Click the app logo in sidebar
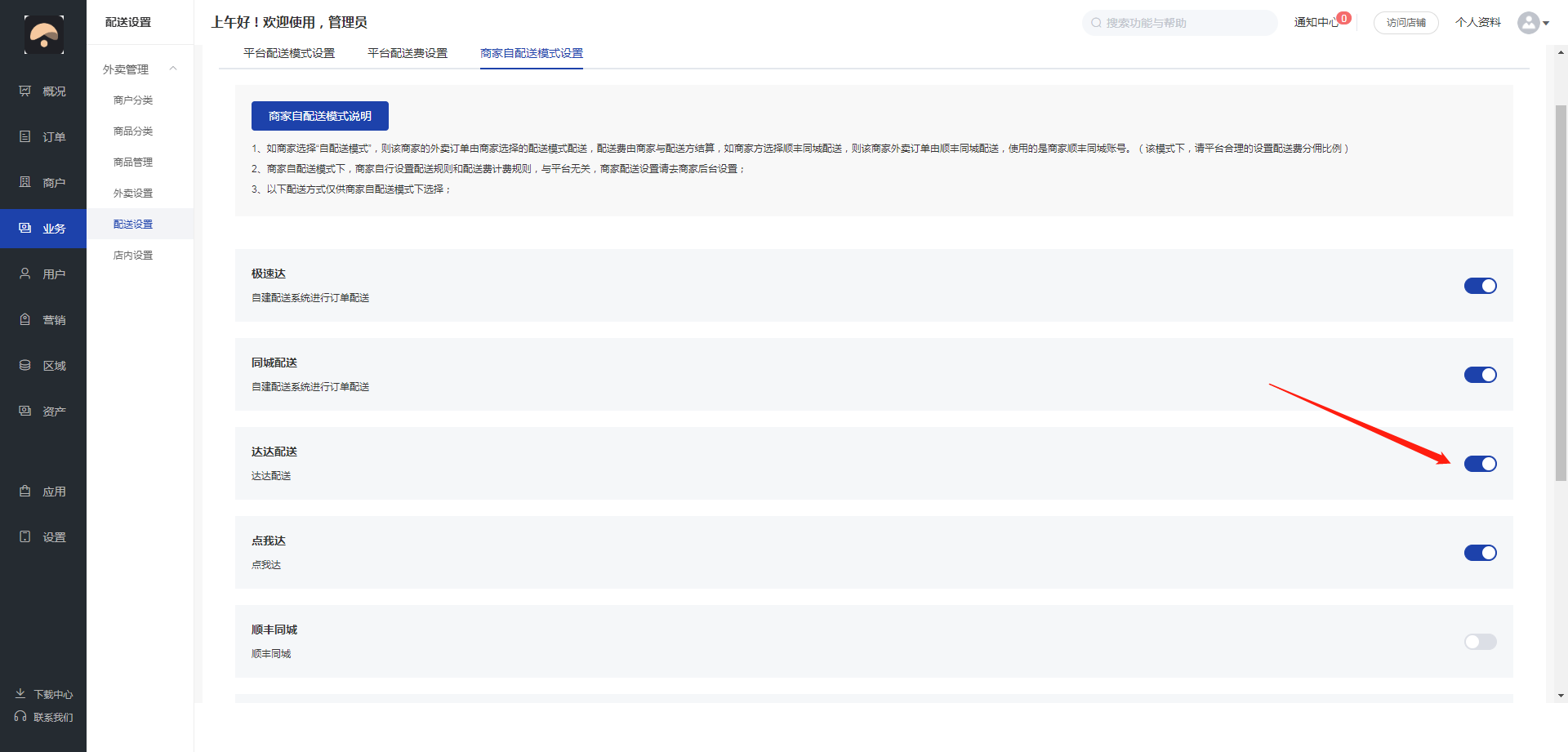 (43, 34)
